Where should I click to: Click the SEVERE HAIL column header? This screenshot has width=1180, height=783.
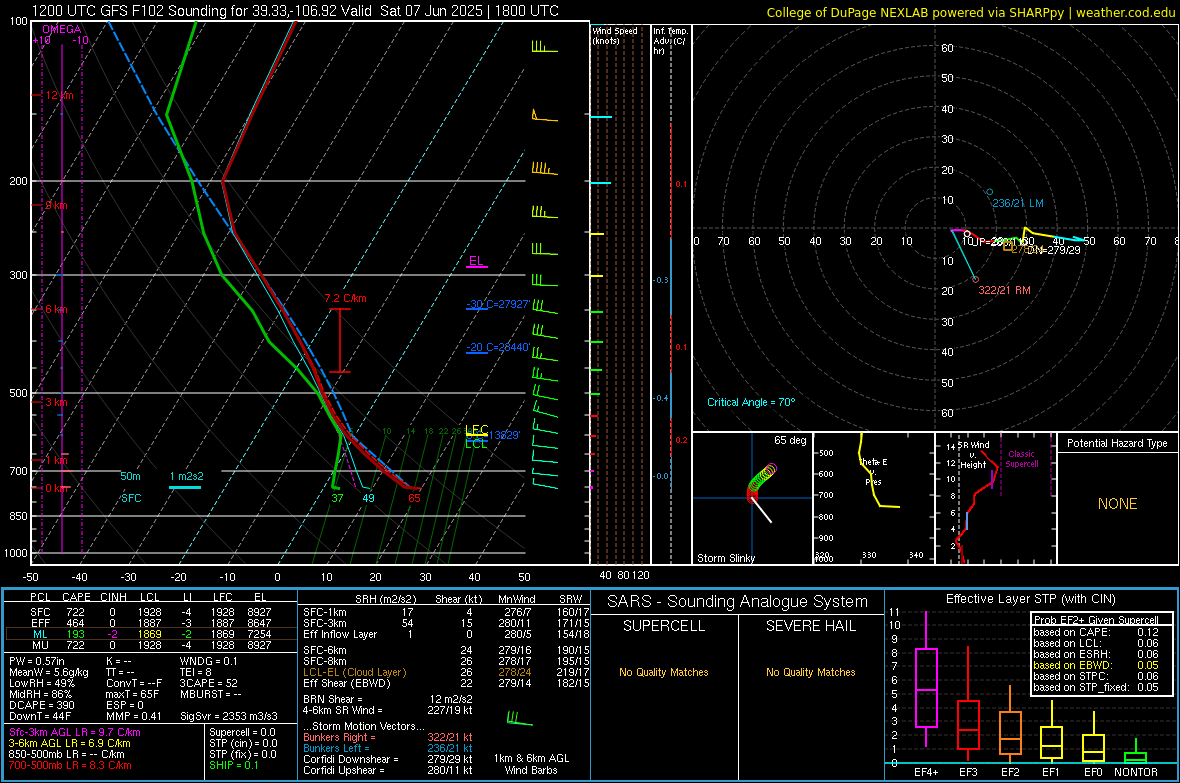tap(810, 626)
